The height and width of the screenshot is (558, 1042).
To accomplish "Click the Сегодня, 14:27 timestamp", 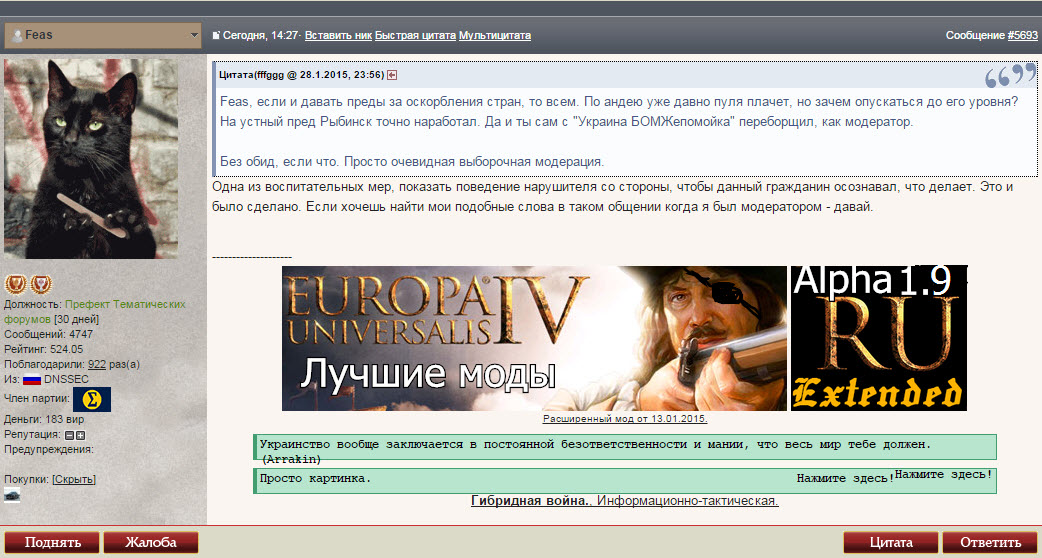I will coord(260,35).
